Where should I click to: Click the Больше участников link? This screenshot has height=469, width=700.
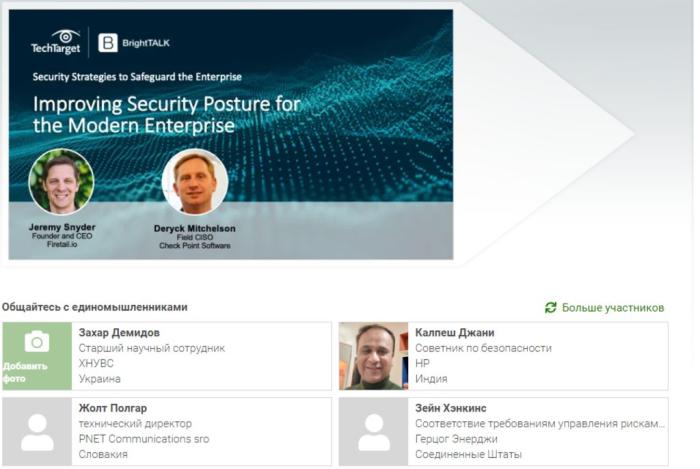[612, 308]
